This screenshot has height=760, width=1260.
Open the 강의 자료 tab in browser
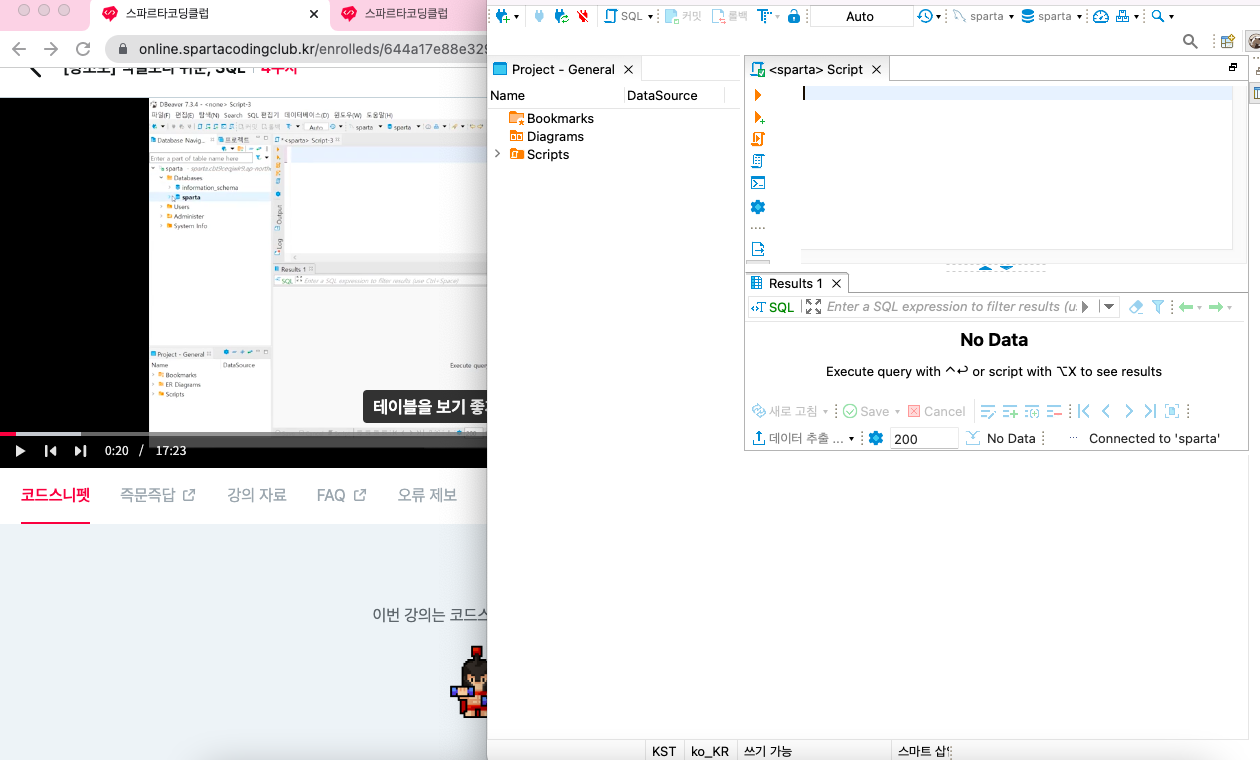(257, 495)
